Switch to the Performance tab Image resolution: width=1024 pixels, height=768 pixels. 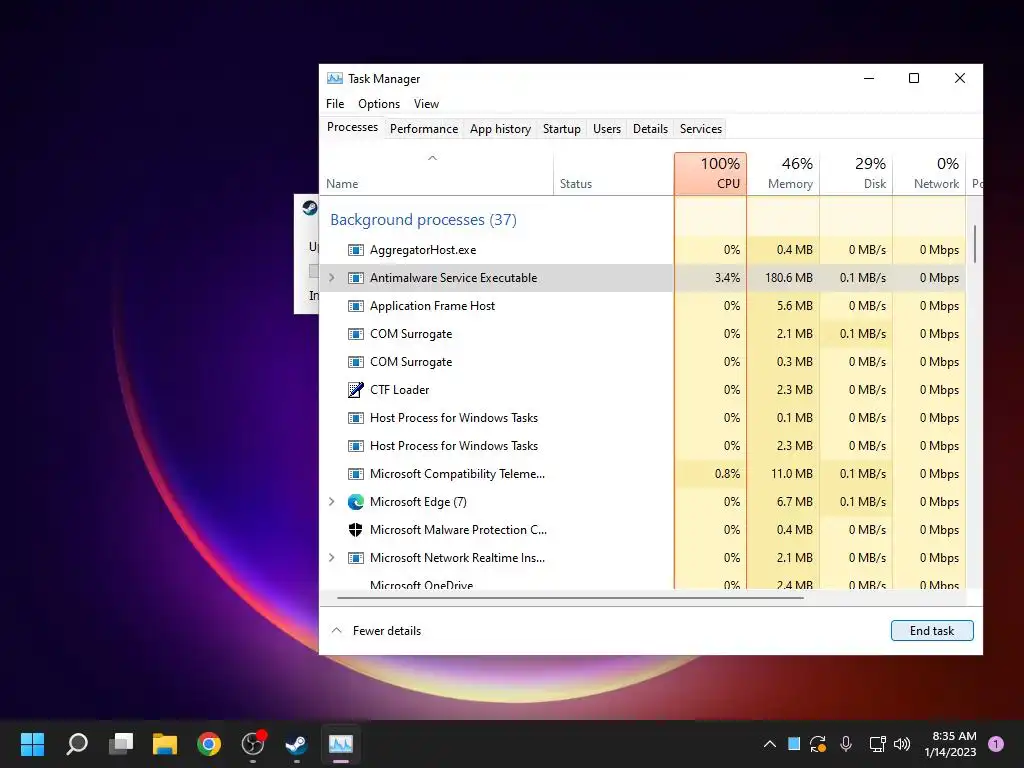tap(424, 129)
